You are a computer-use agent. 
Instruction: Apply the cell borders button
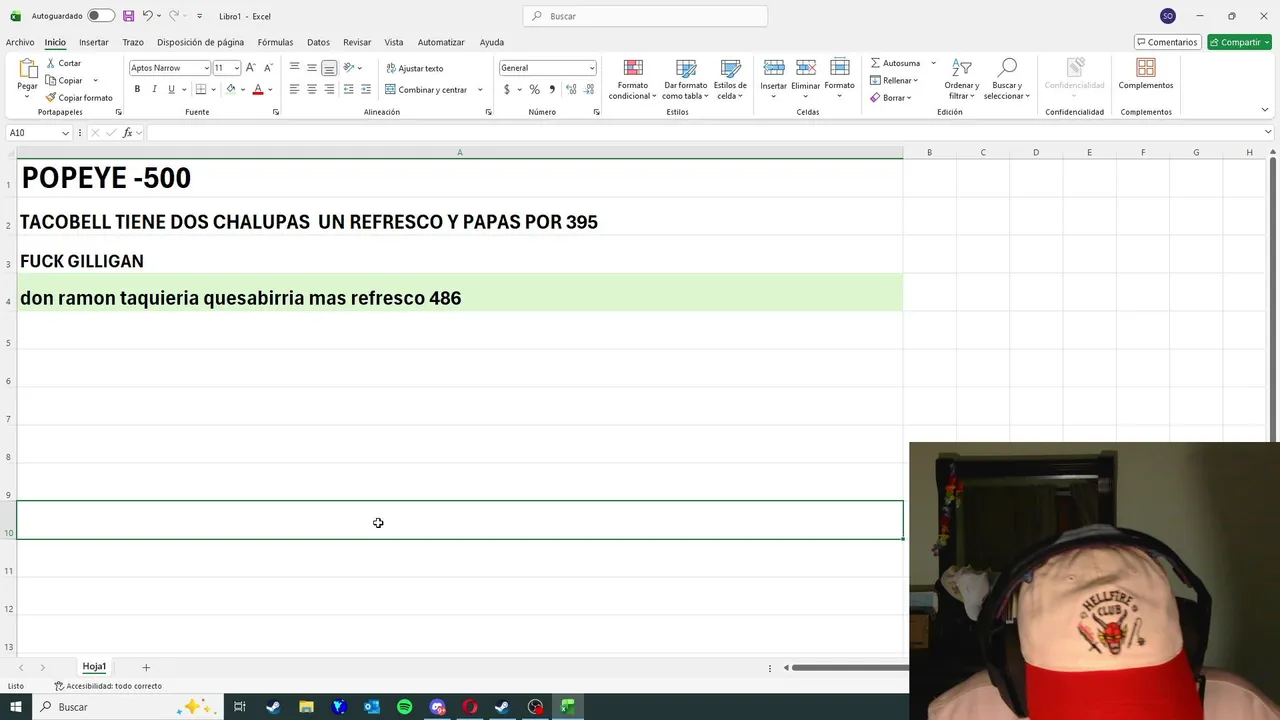(201, 89)
